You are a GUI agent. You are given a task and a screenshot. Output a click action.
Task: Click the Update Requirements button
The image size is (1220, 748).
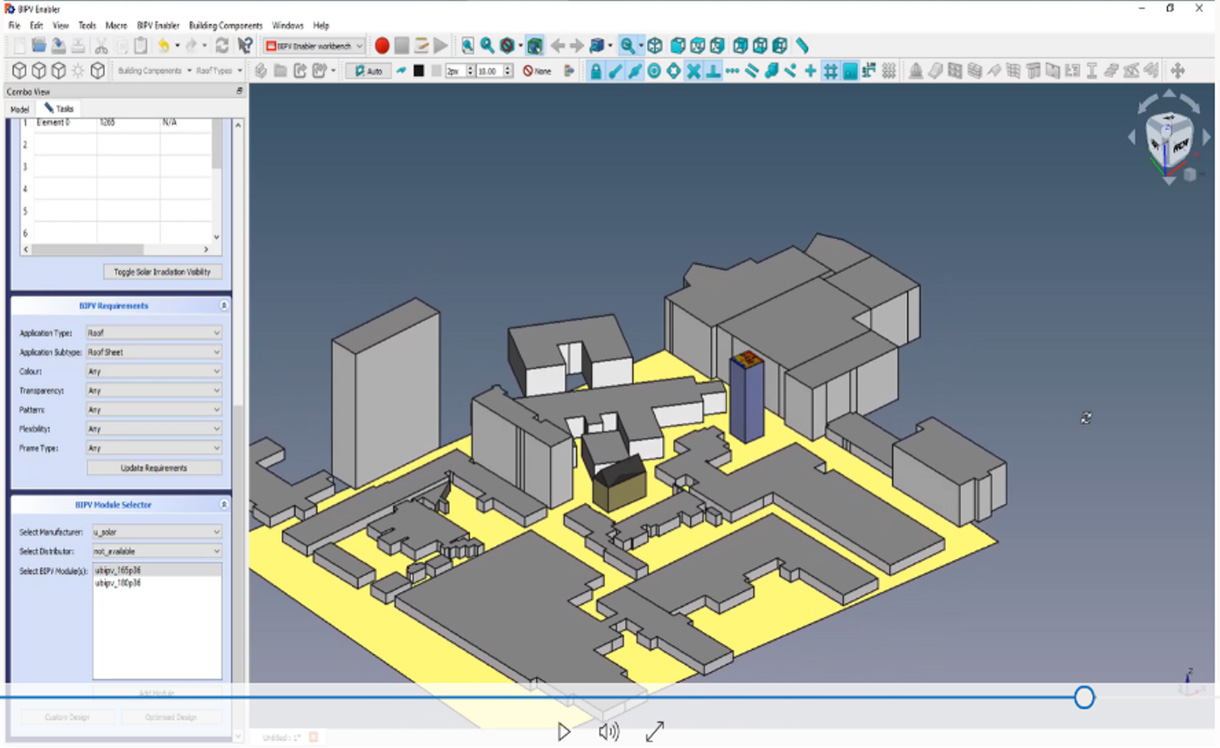click(154, 468)
